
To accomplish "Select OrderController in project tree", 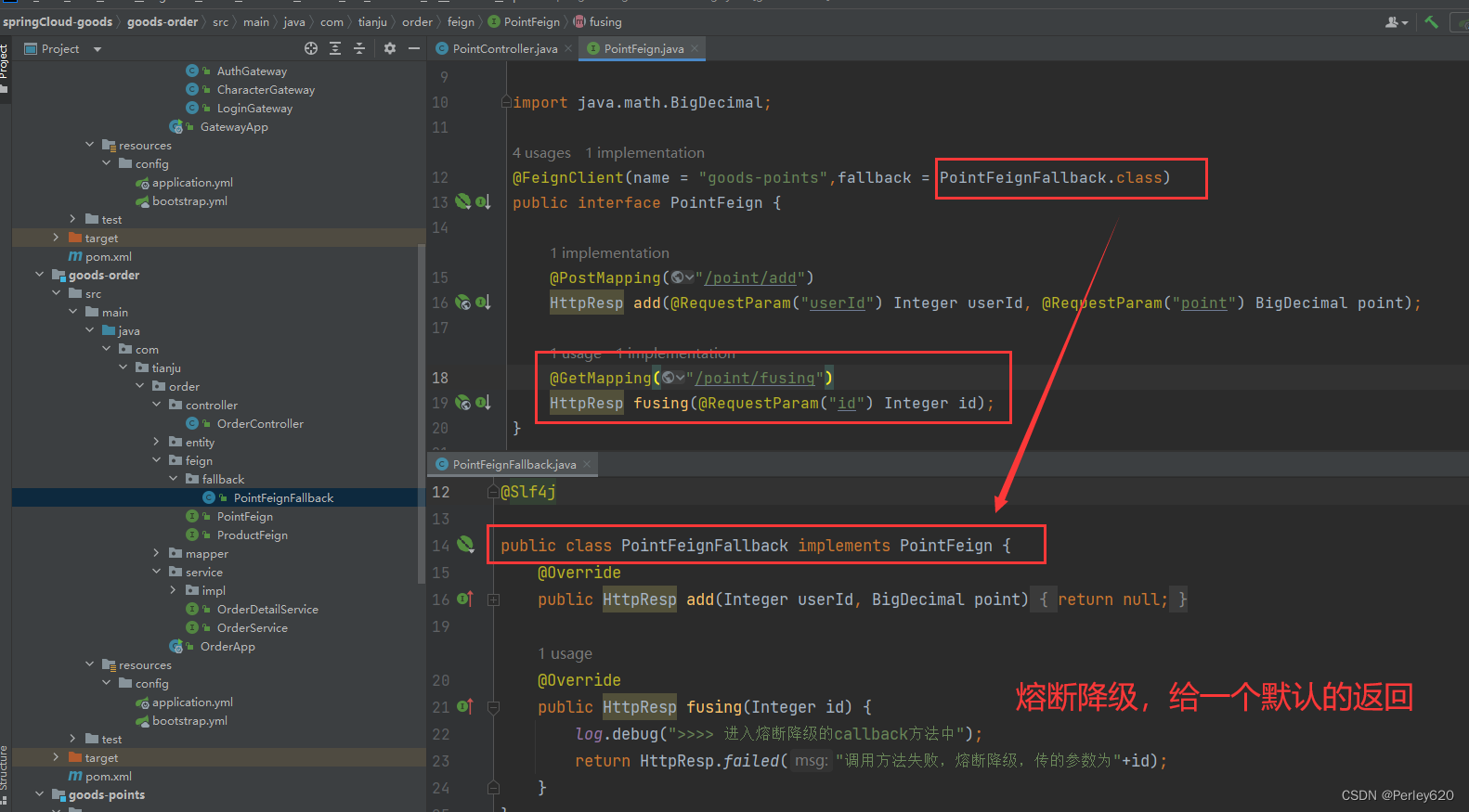I will [260, 423].
